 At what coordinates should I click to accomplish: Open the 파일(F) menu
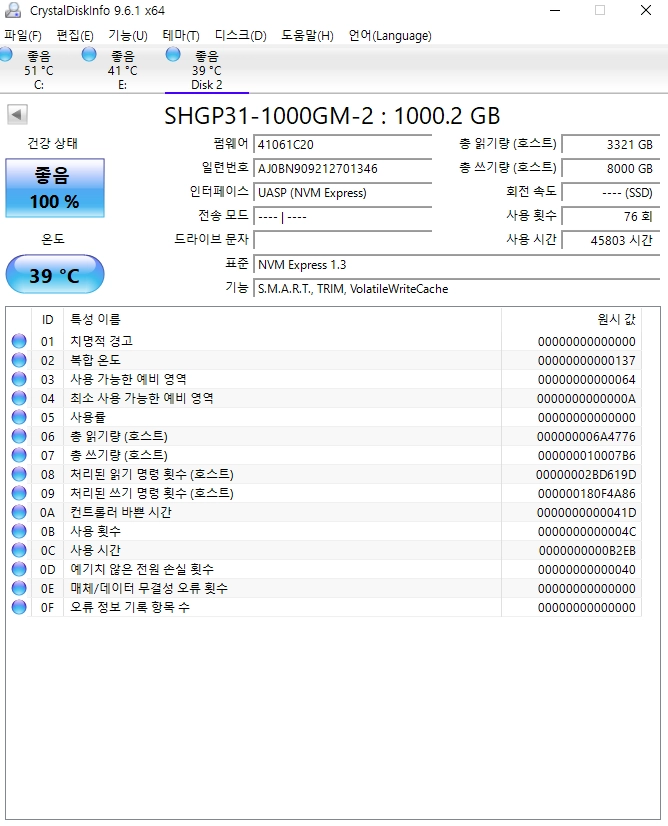coord(23,35)
